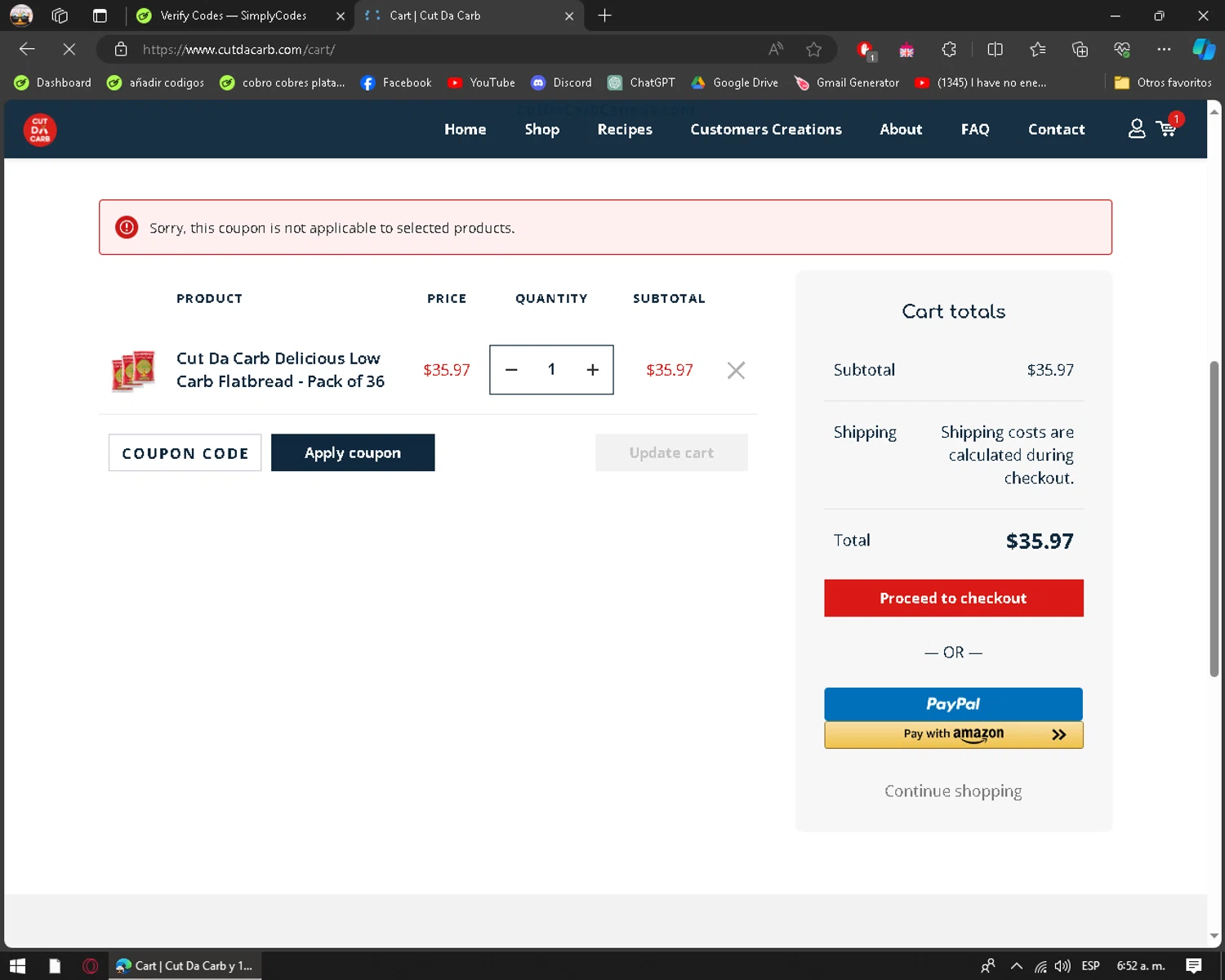Open Customers Creations page

coord(766,129)
